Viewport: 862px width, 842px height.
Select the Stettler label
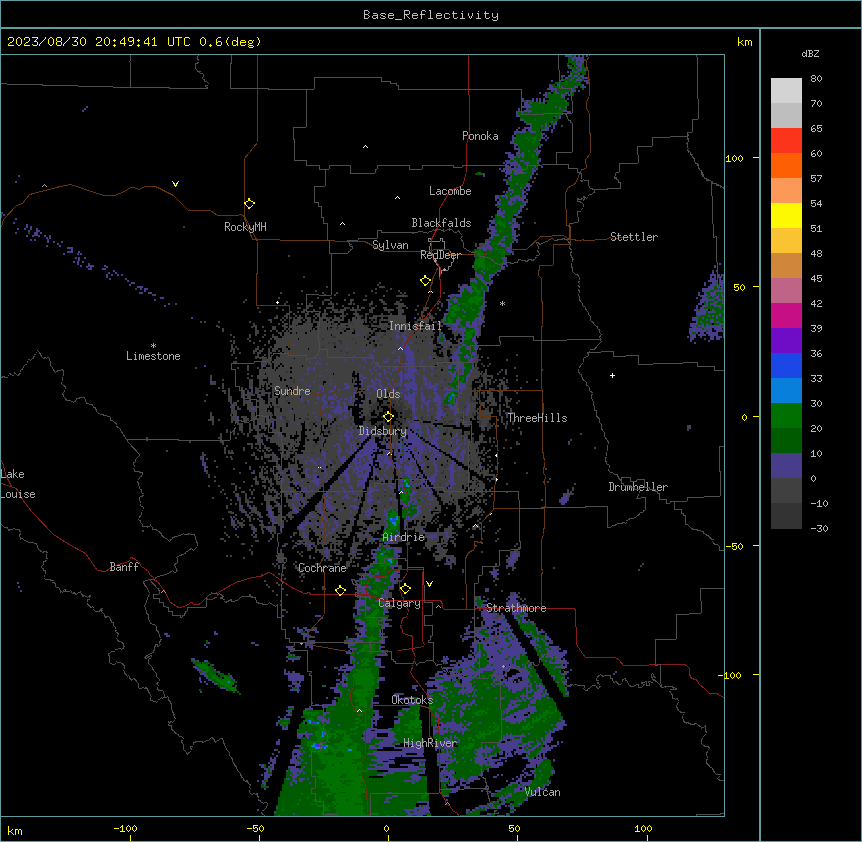(x=634, y=237)
